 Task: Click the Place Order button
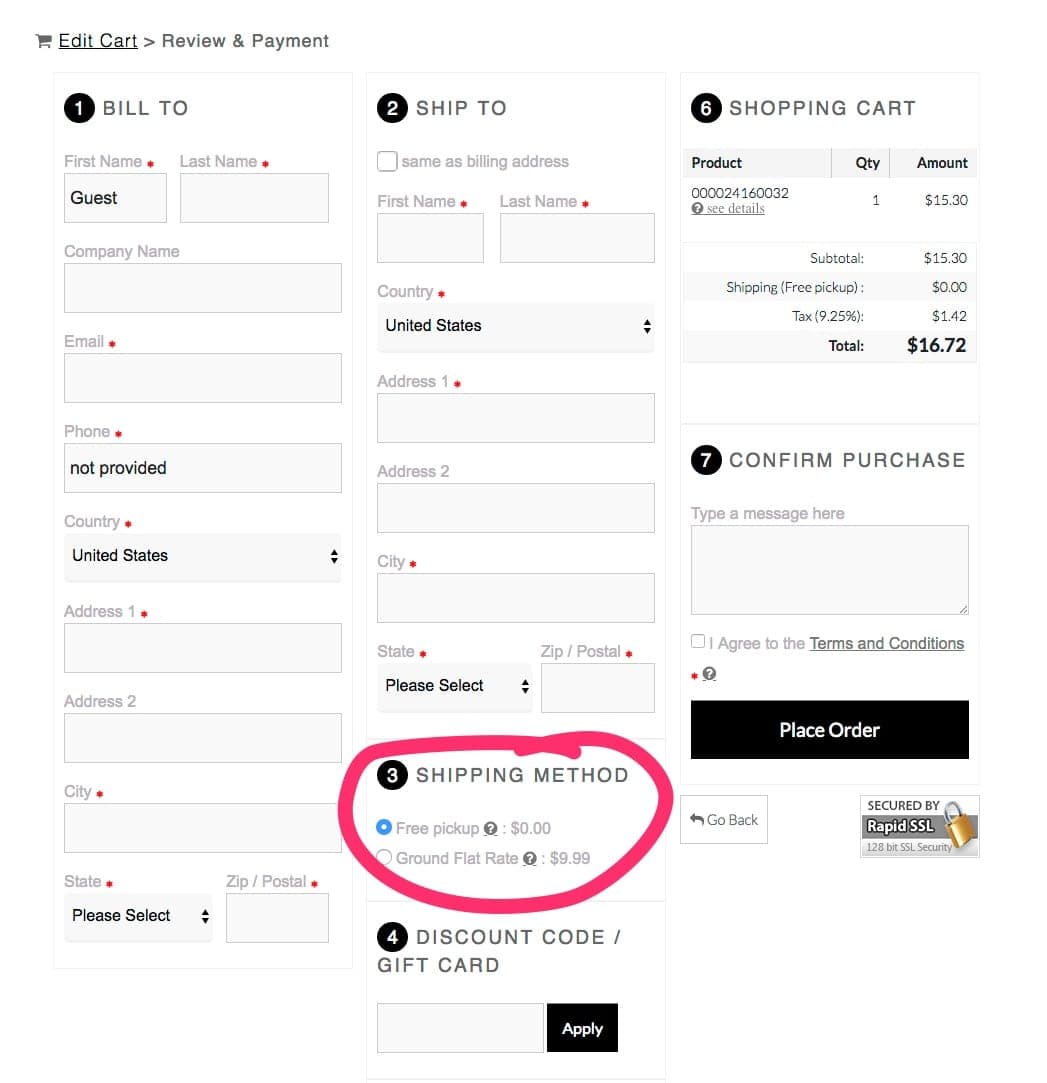(829, 730)
